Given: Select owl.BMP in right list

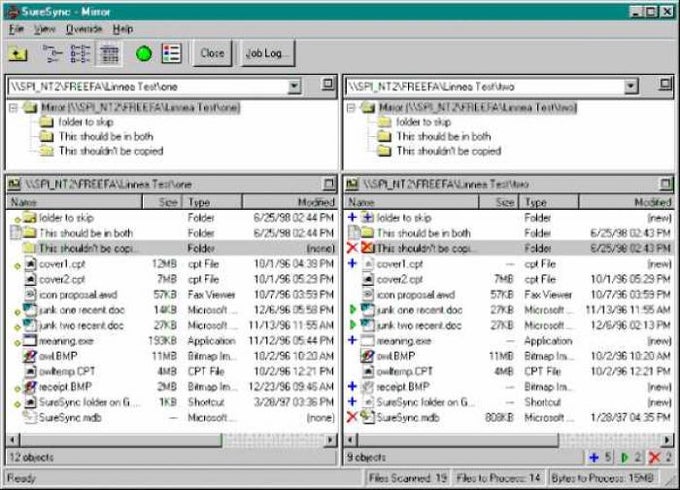Looking at the screenshot, I should pyautogui.click(x=396, y=356).
